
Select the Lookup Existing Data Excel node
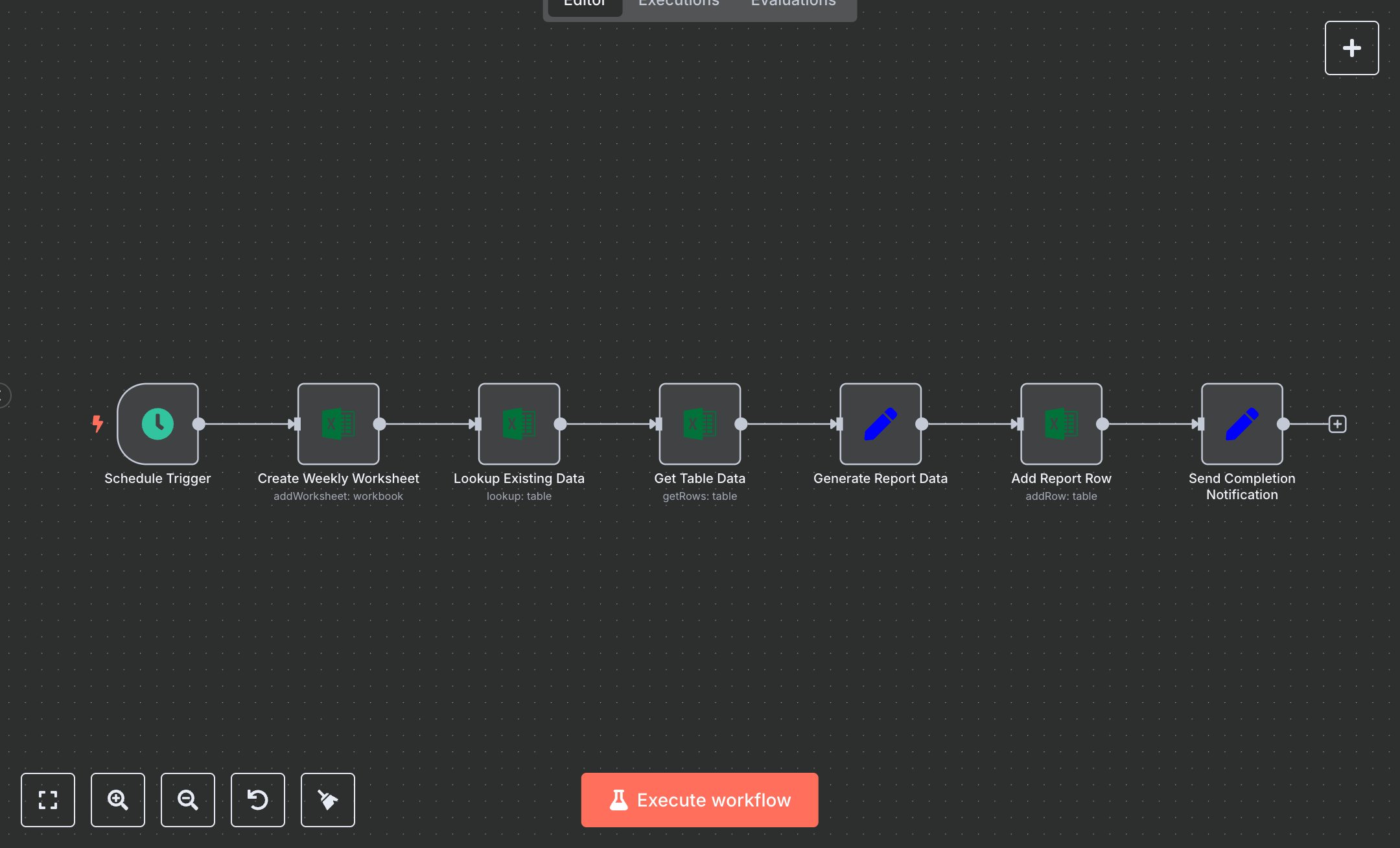[519, 424]
